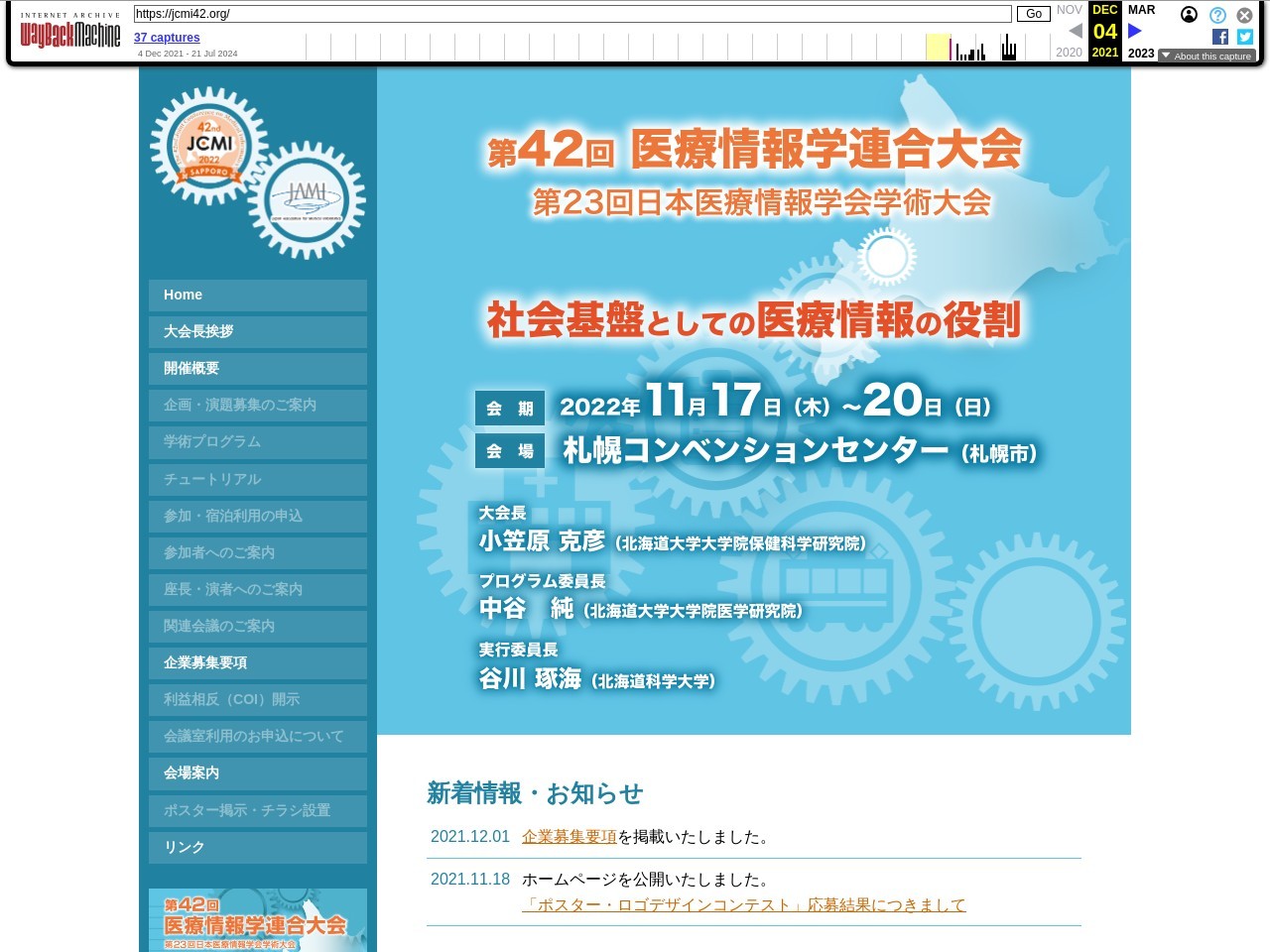
Task: Share capture on Twitter
Action: [x=1245, y=37]
